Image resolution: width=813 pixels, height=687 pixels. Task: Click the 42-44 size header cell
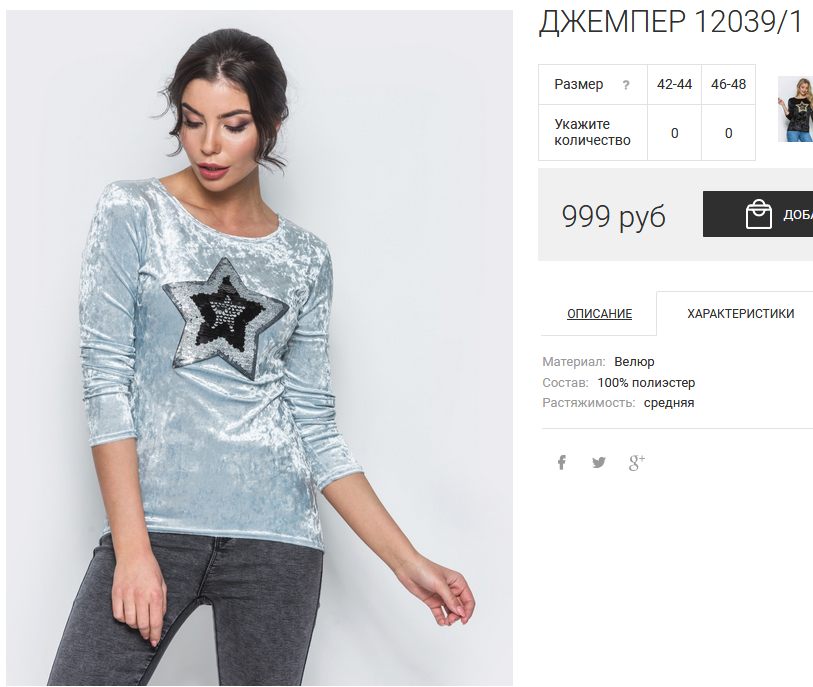(x=675, y=85)
